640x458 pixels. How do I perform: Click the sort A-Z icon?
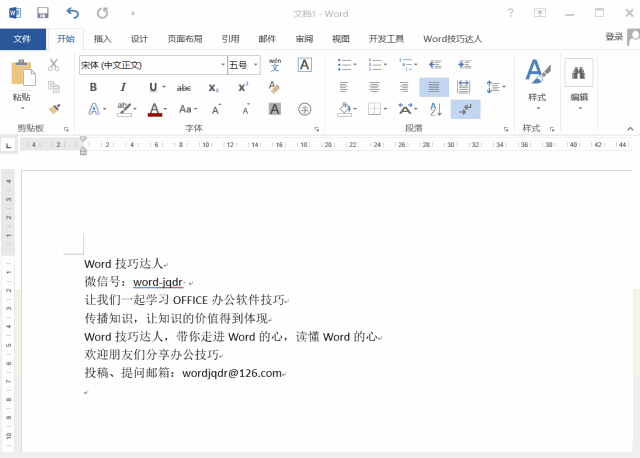pyautogui.click(x=436, y=109)
